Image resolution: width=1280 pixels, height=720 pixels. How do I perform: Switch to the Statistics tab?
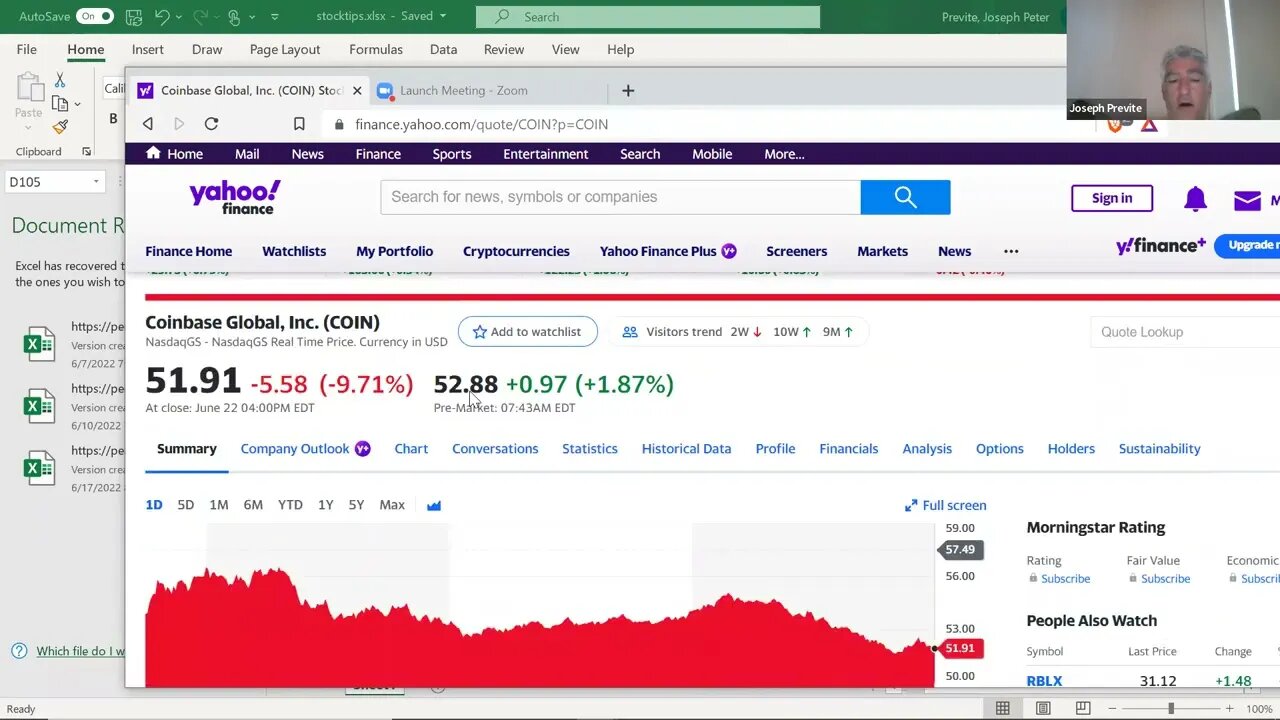(x=589, y=448)
